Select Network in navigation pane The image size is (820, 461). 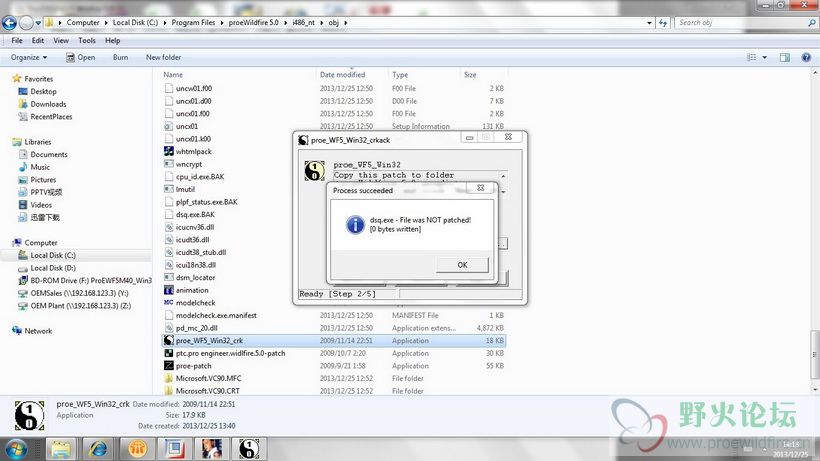click(x=38, y=331)
